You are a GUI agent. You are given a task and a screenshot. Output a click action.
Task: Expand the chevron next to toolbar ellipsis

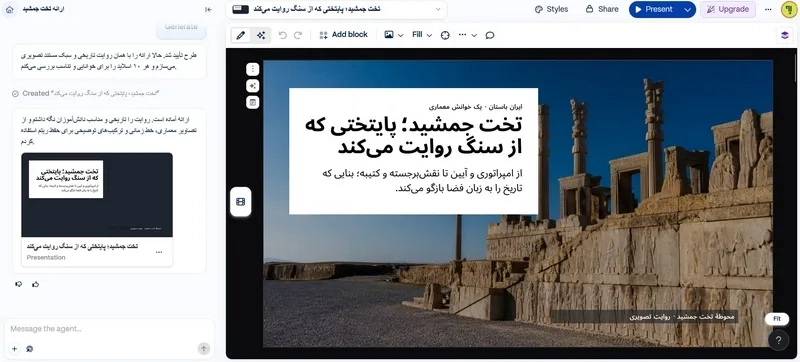[x=474, y=35]
